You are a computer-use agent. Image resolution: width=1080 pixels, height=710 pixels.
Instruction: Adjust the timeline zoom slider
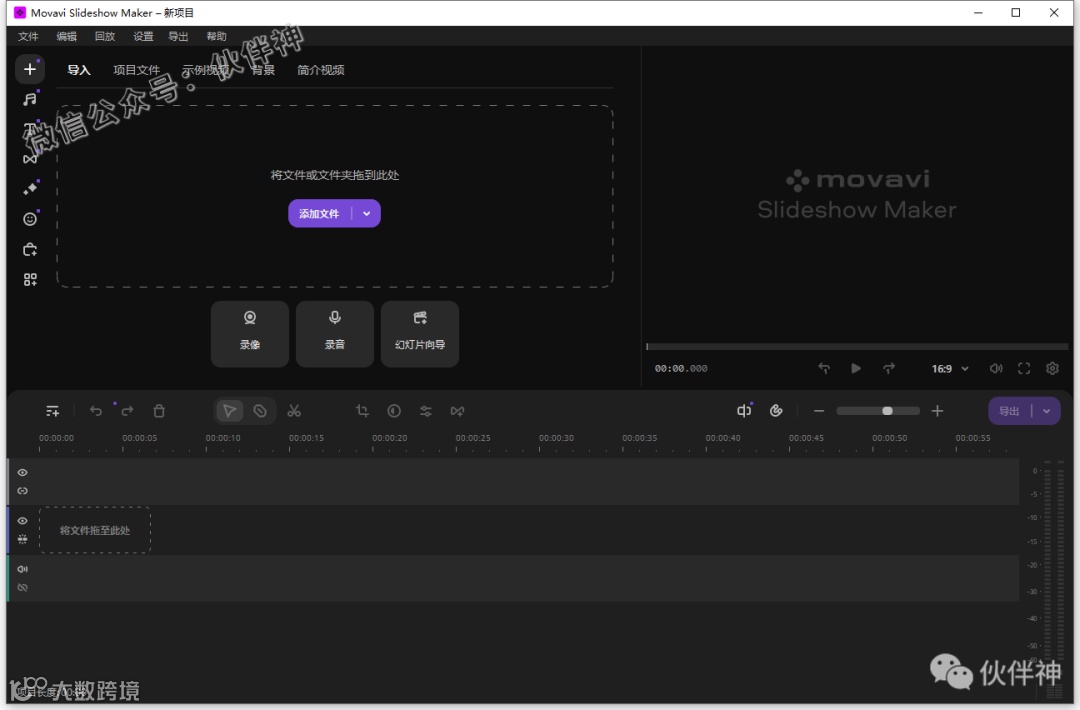pyautogui.click(x=878, y=411)
